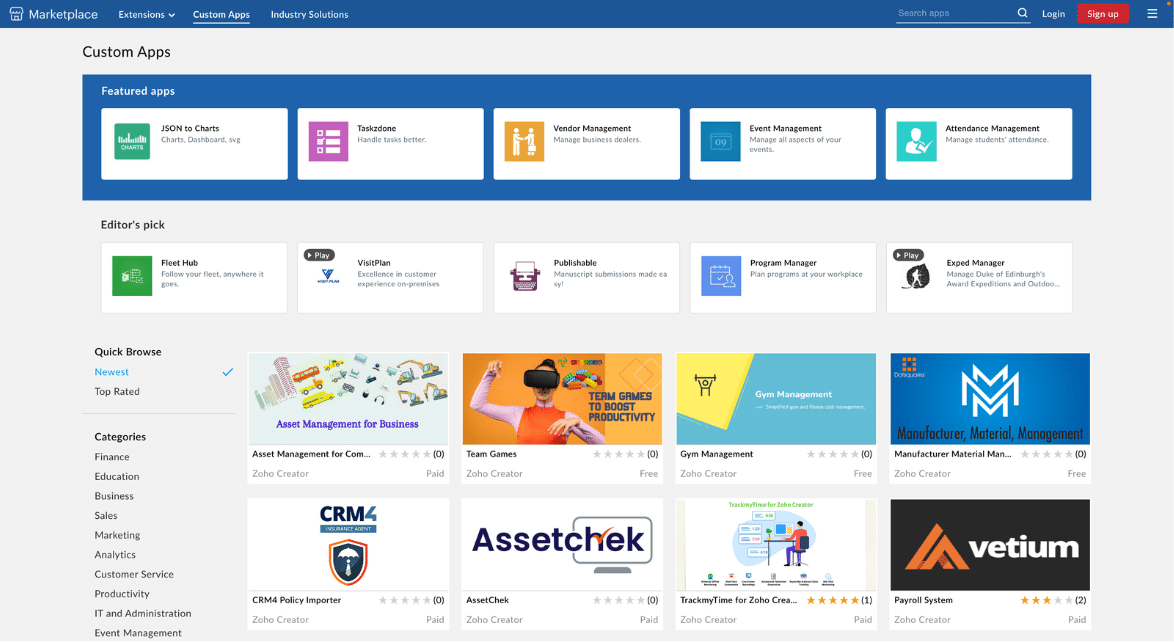Click the Search apps input field

pyautogui.click(x=954, y=14)
